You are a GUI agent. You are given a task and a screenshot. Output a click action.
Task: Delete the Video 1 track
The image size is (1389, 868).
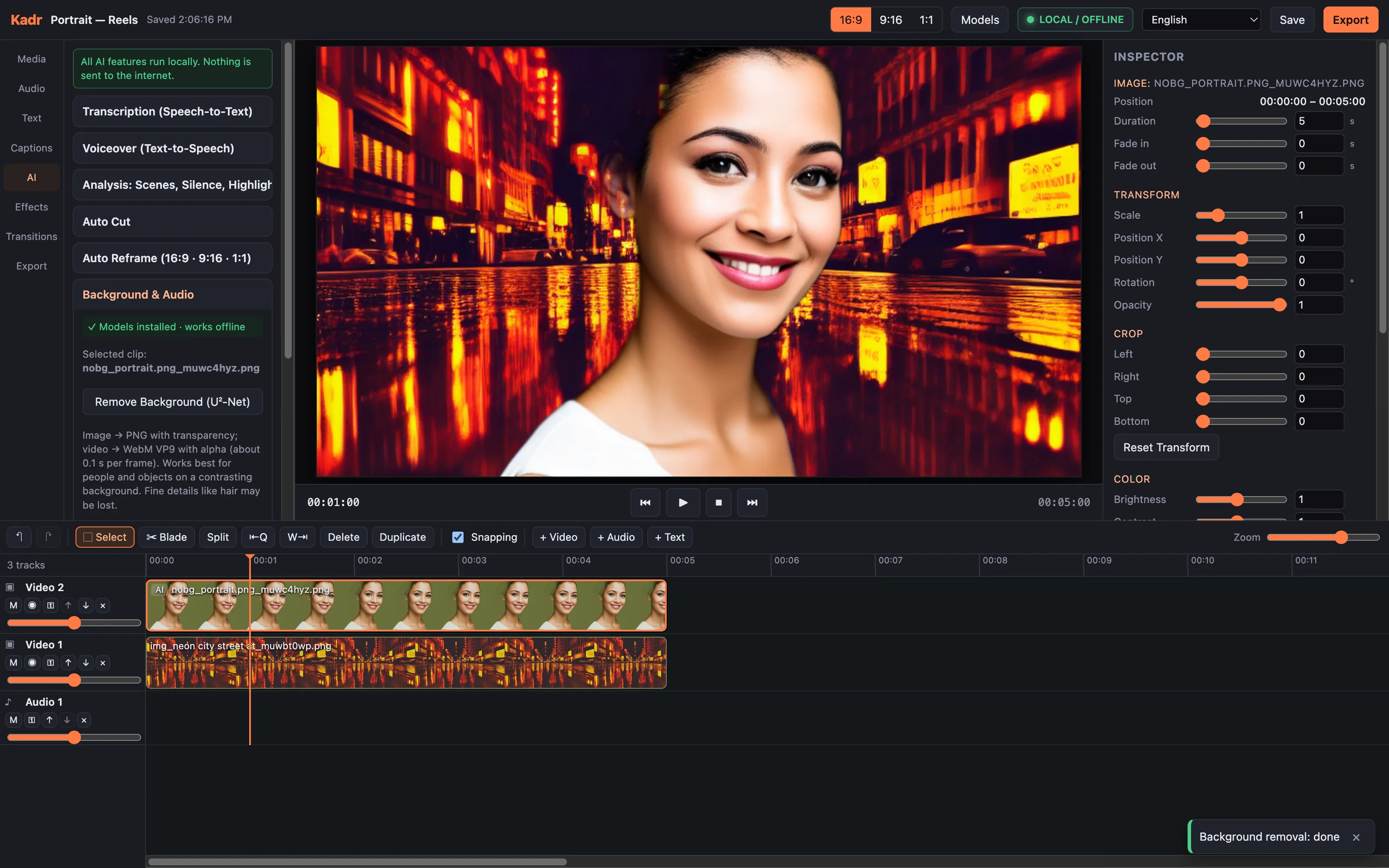(103, 662)
